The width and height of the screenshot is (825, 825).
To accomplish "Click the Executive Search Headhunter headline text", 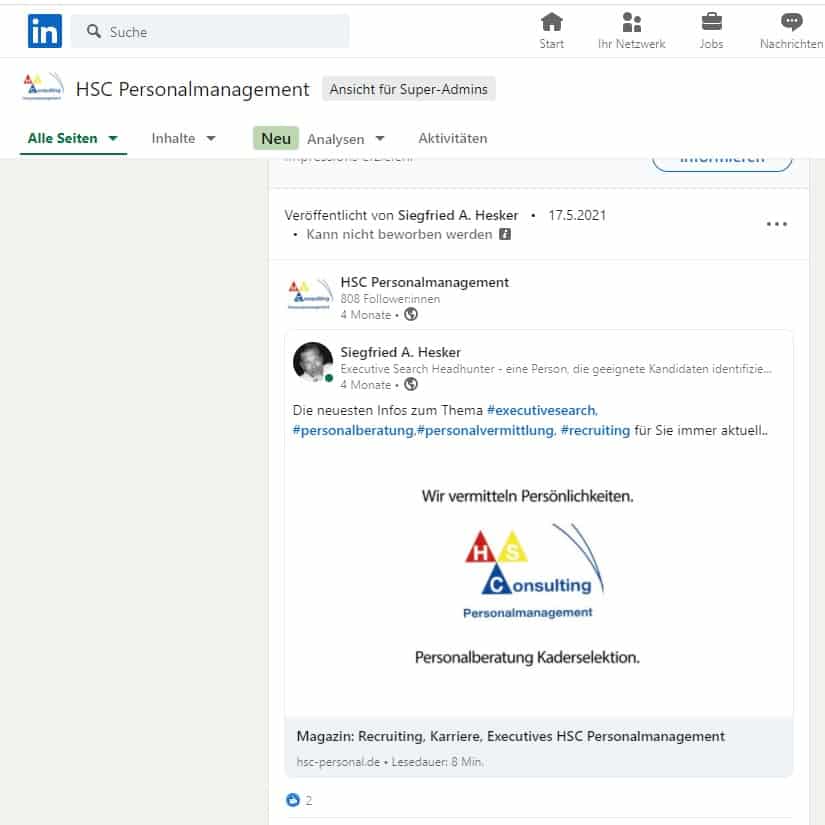I will pos(556,369).
